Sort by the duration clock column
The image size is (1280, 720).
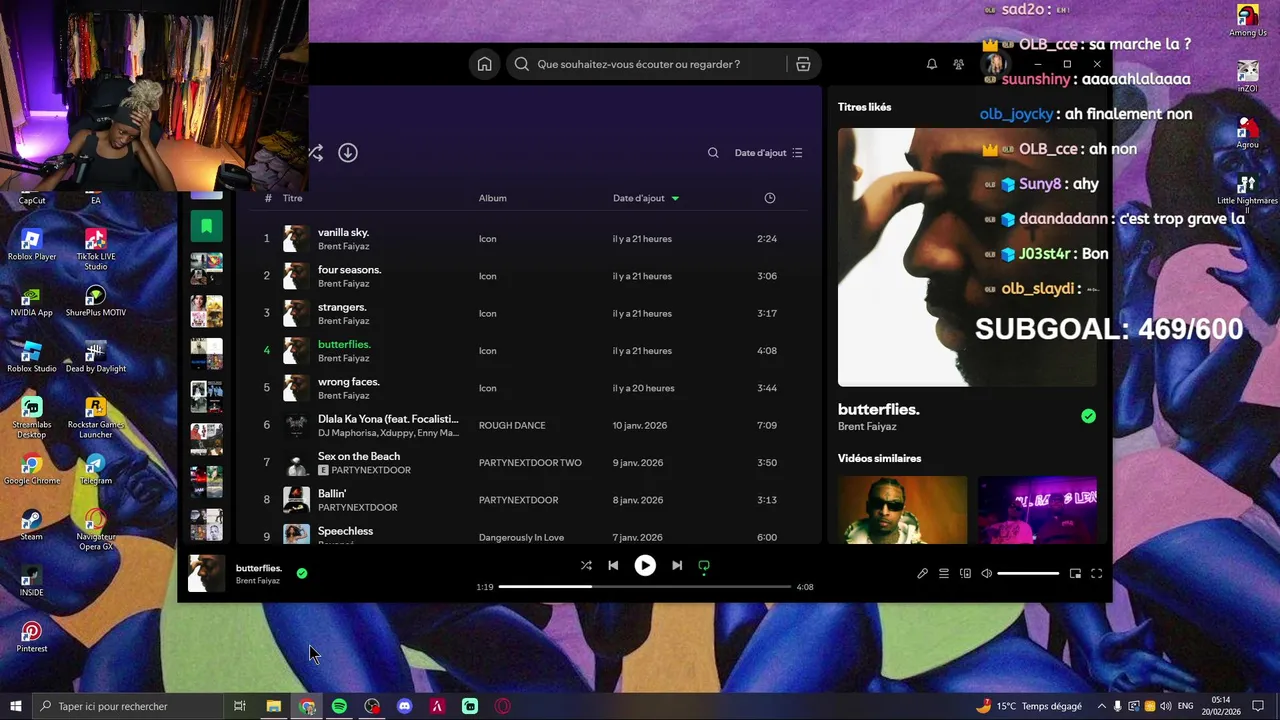(770, 198)
